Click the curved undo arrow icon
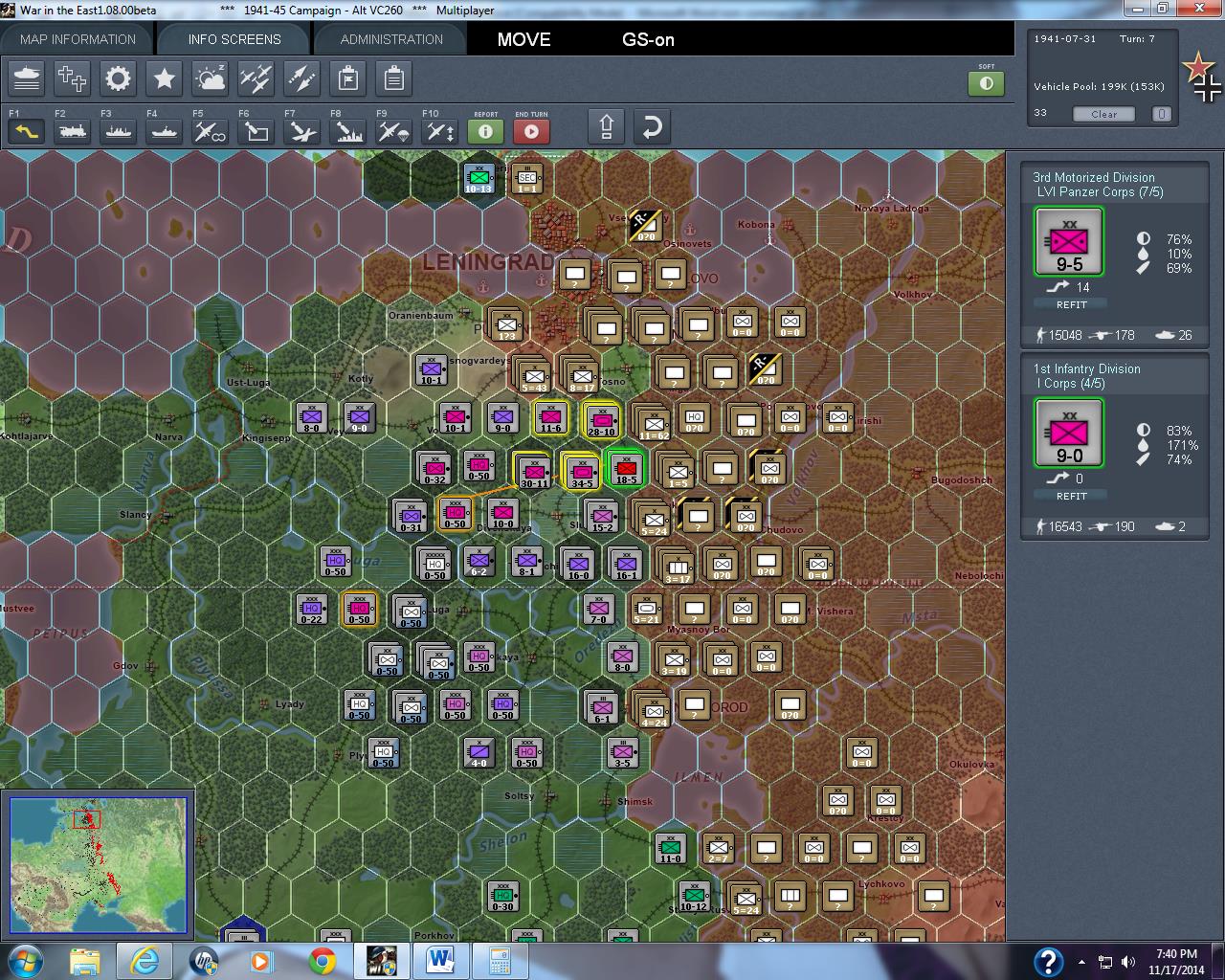The width and height of the screenshot is (1225, 980). pyautogui.click(x=652, y=126)
